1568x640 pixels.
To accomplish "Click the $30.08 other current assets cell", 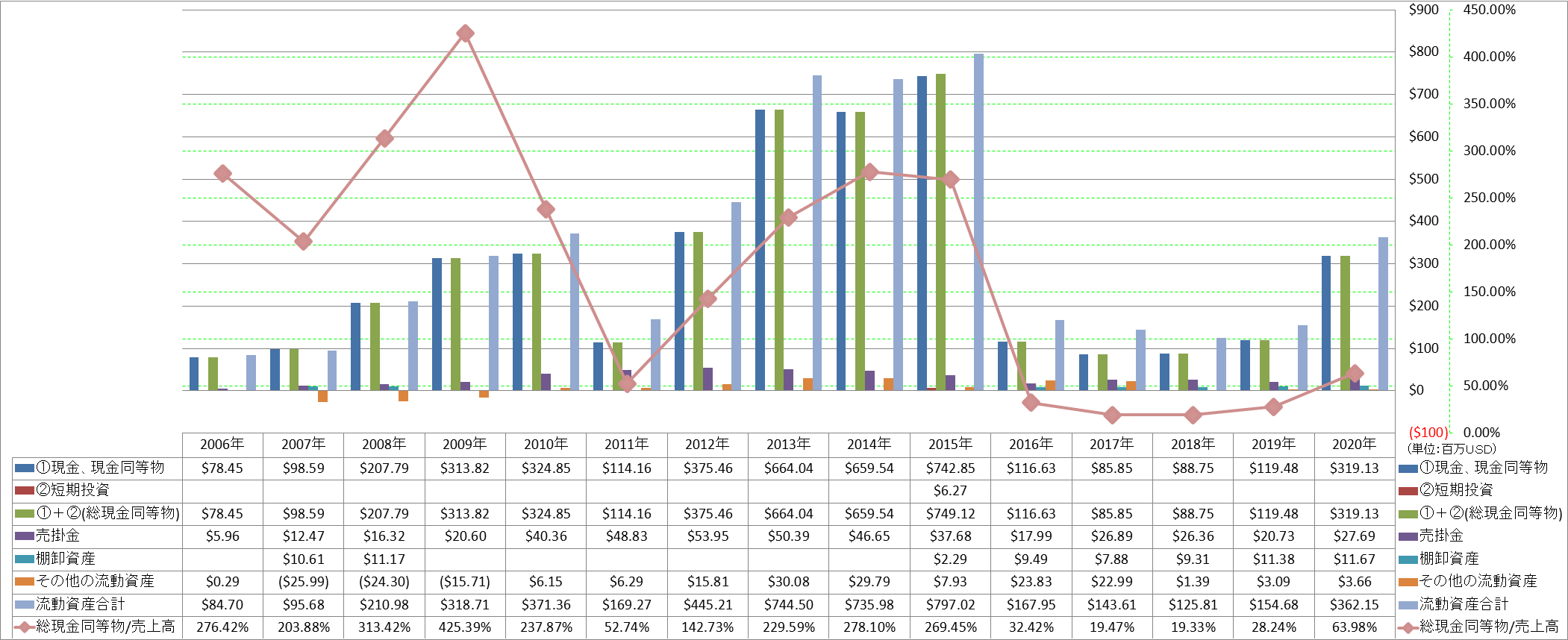I will 788,582.
